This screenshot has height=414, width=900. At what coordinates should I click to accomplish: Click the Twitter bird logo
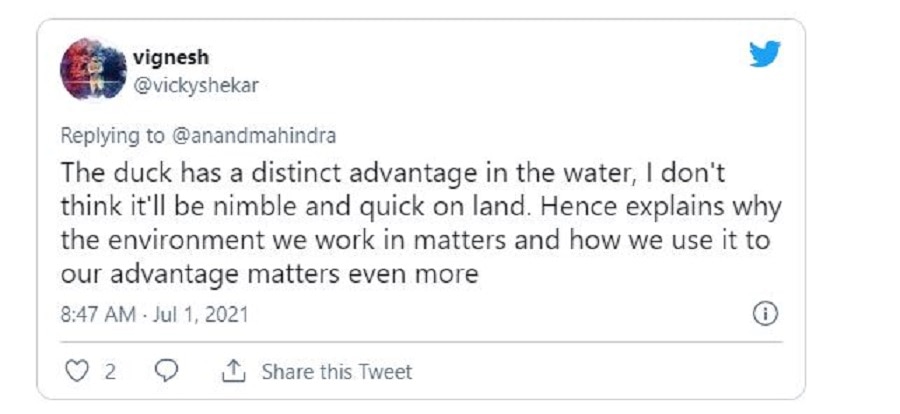tap(764, 56)
